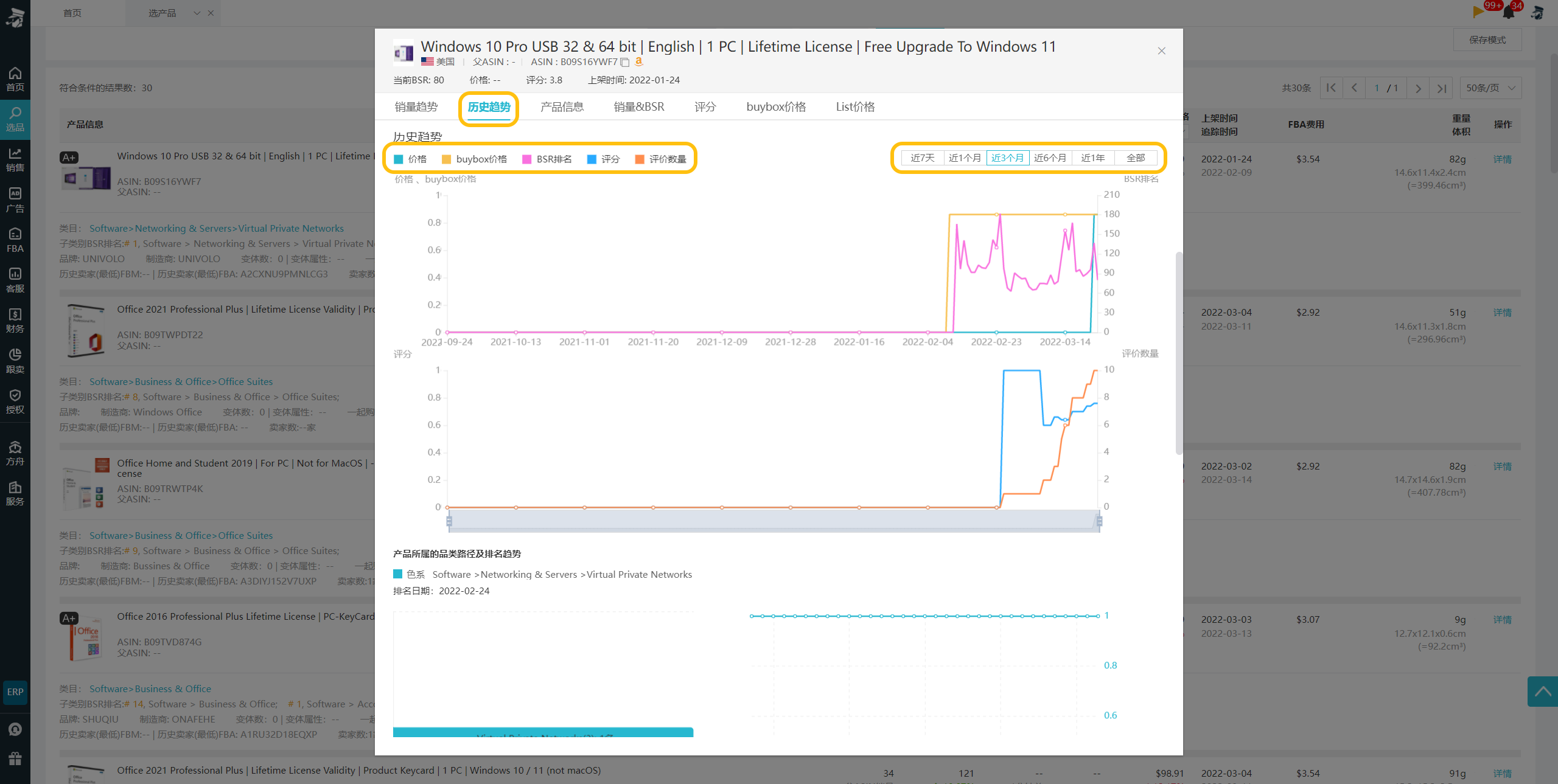Go to first page of results

(1331, 88)
